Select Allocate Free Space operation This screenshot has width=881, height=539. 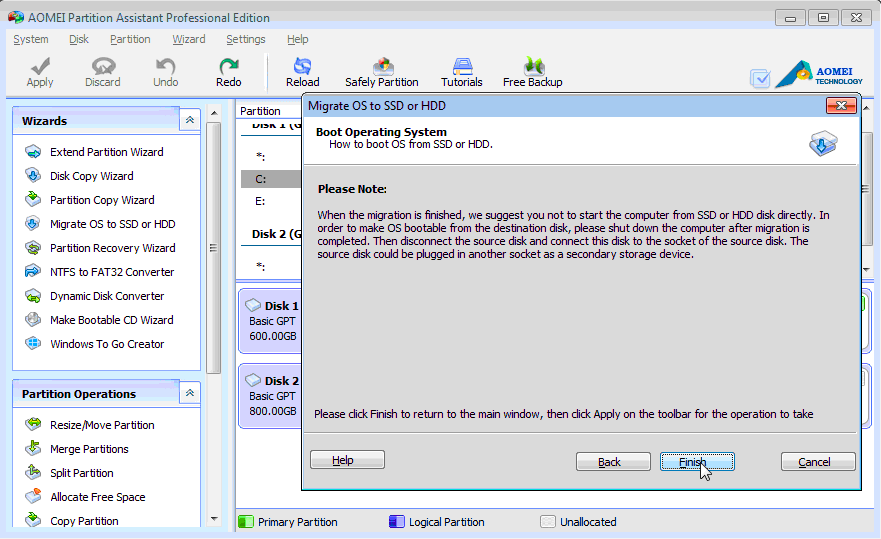[97, 497]
